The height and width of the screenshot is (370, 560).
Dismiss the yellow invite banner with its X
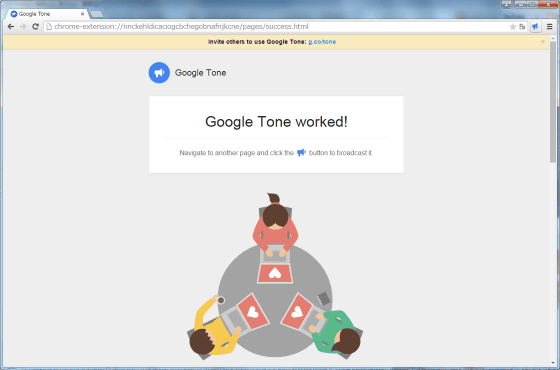pos(542,42)
